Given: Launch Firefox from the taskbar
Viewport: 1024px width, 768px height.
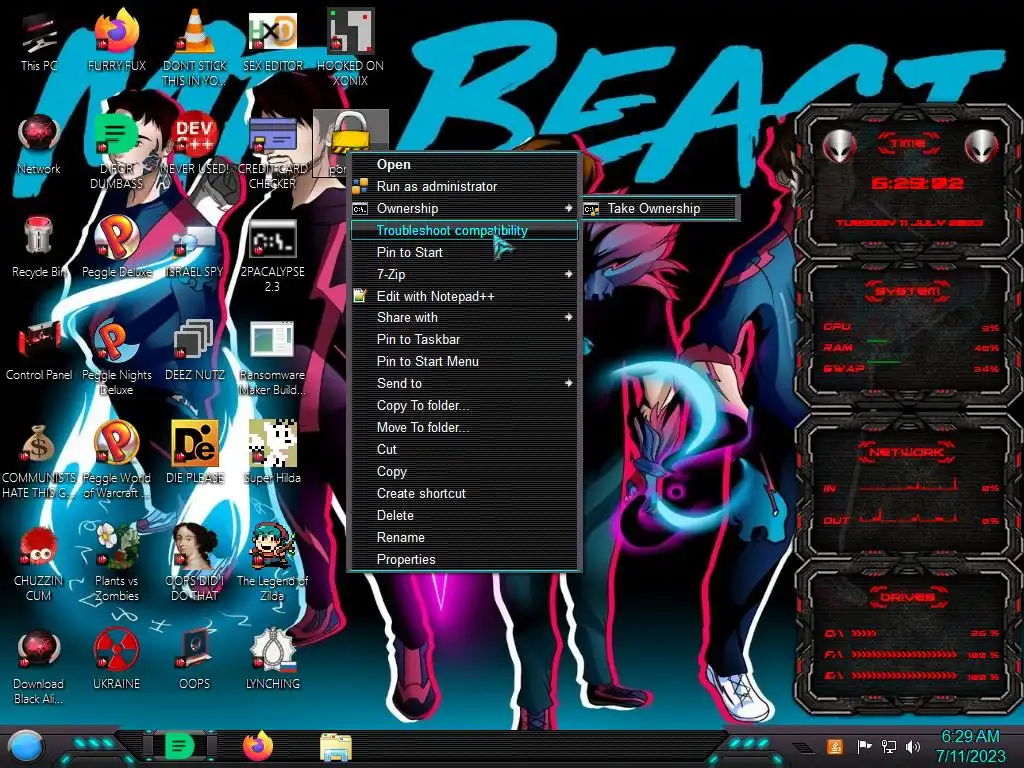Looking at the screenshot, I should 258,746.
